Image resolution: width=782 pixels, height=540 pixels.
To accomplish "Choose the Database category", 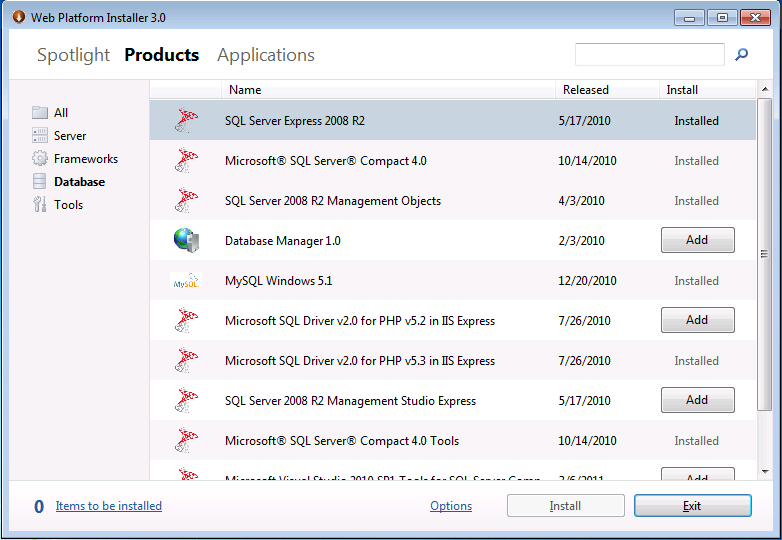I will 79,181.
